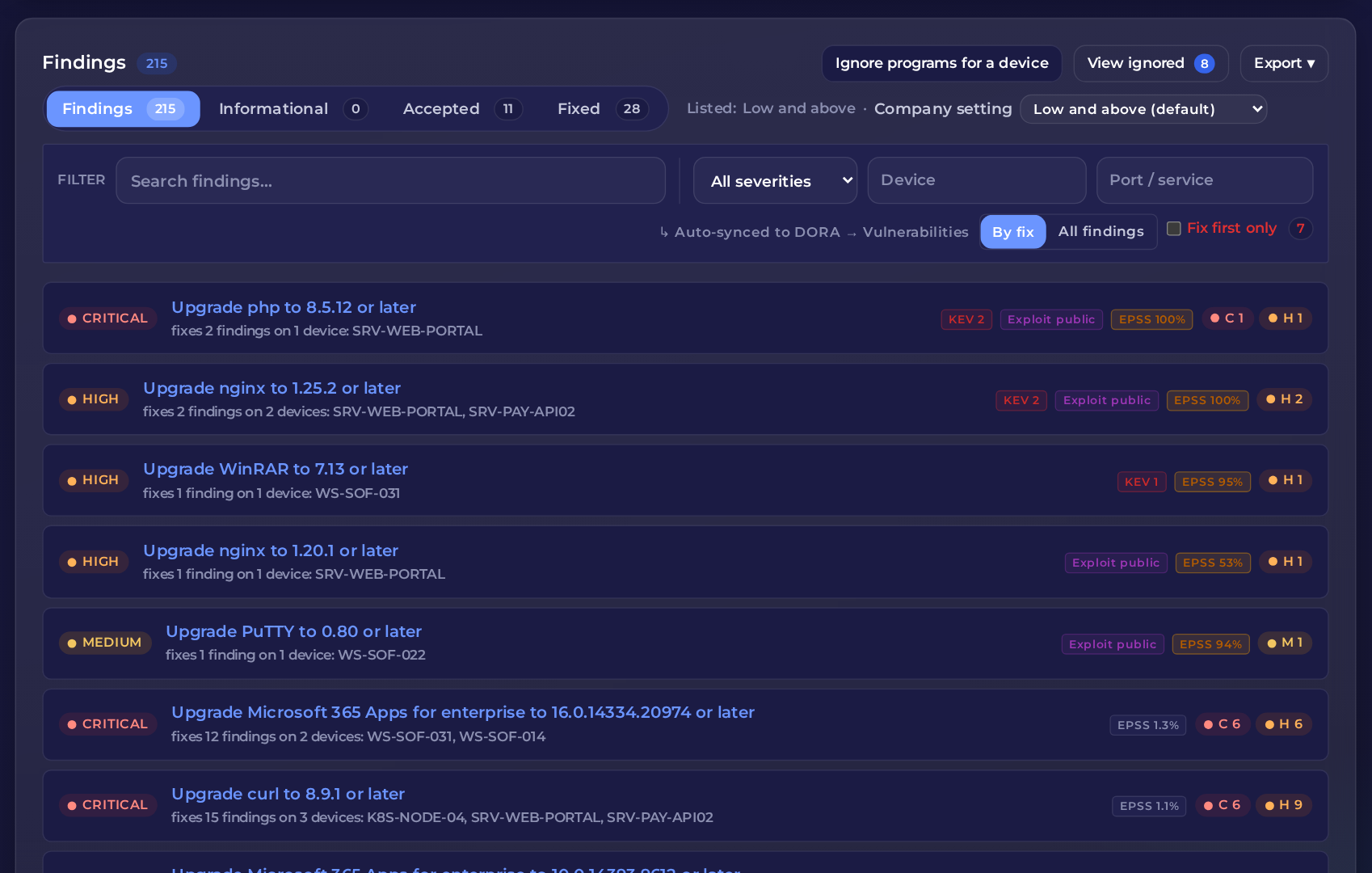Click the KEV 2 tag on php row

point(966,319)
